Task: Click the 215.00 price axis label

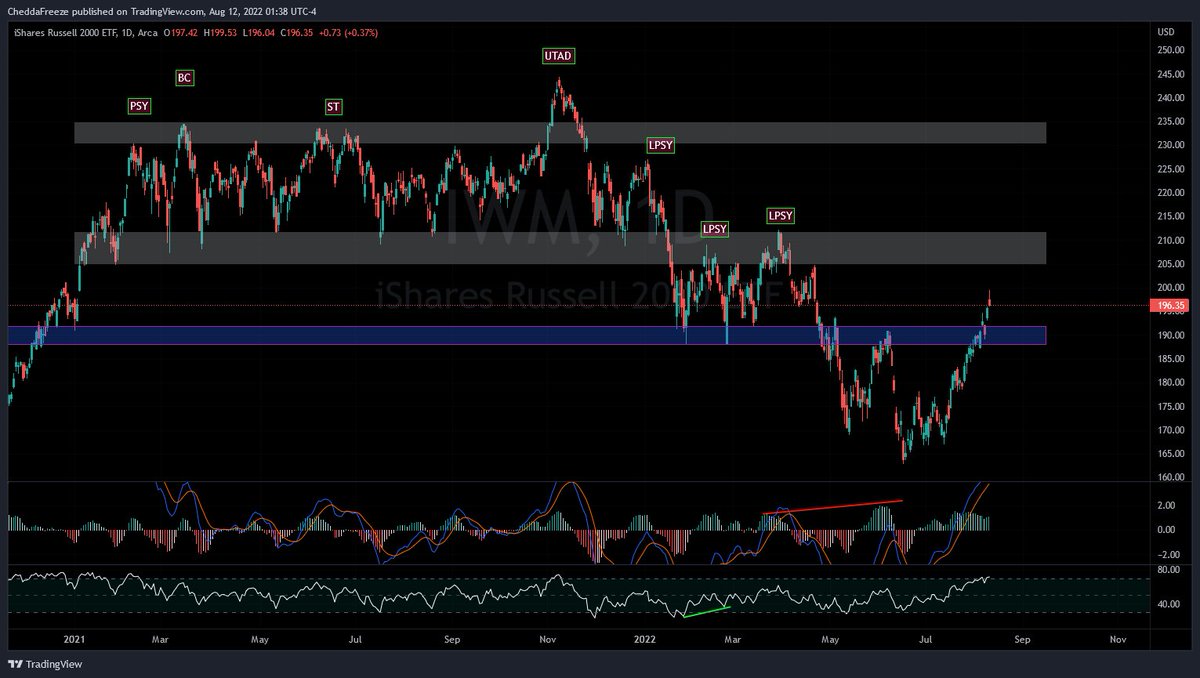Action: pyautogui.click(x=1170, y=217)
